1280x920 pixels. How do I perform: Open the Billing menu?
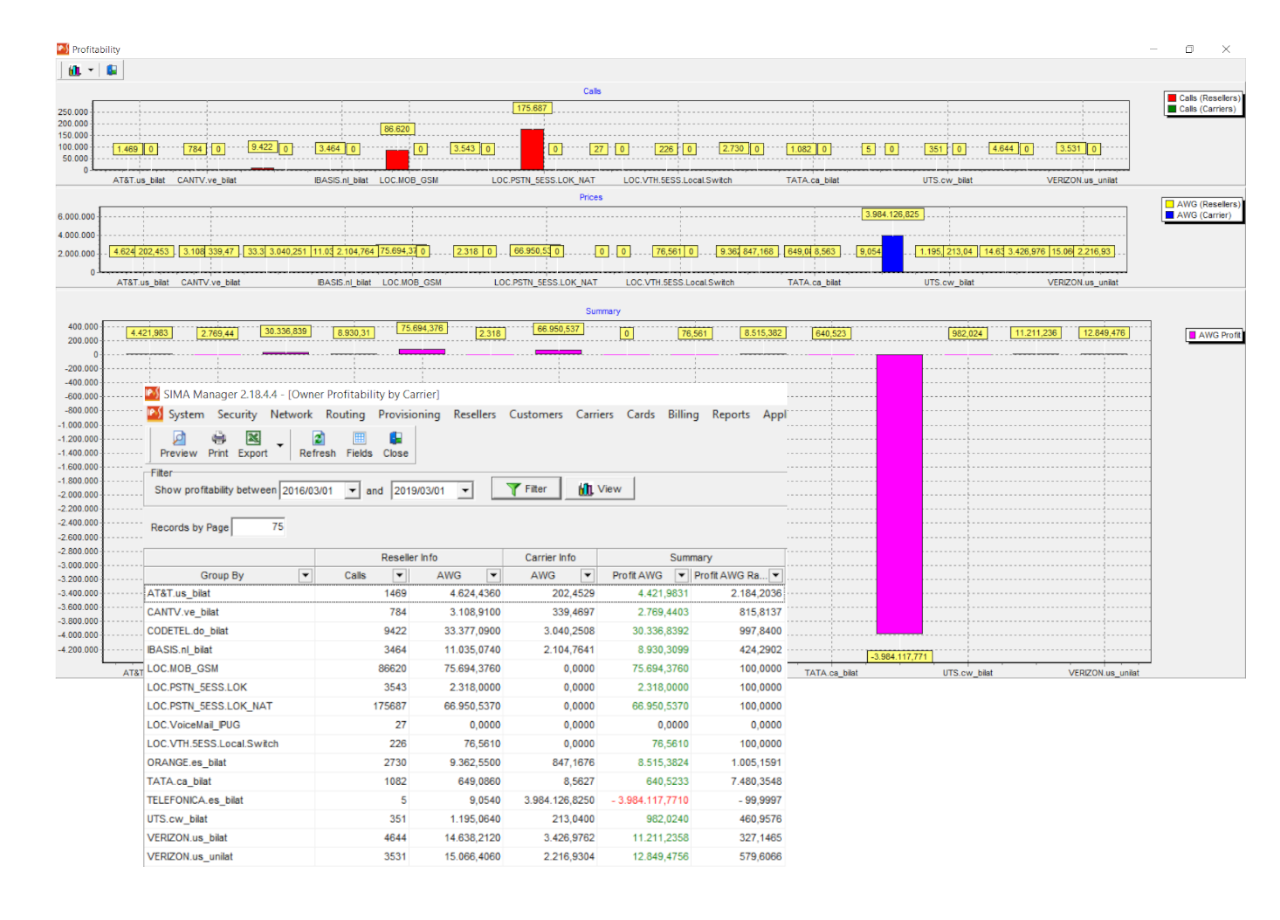point(684,414)
